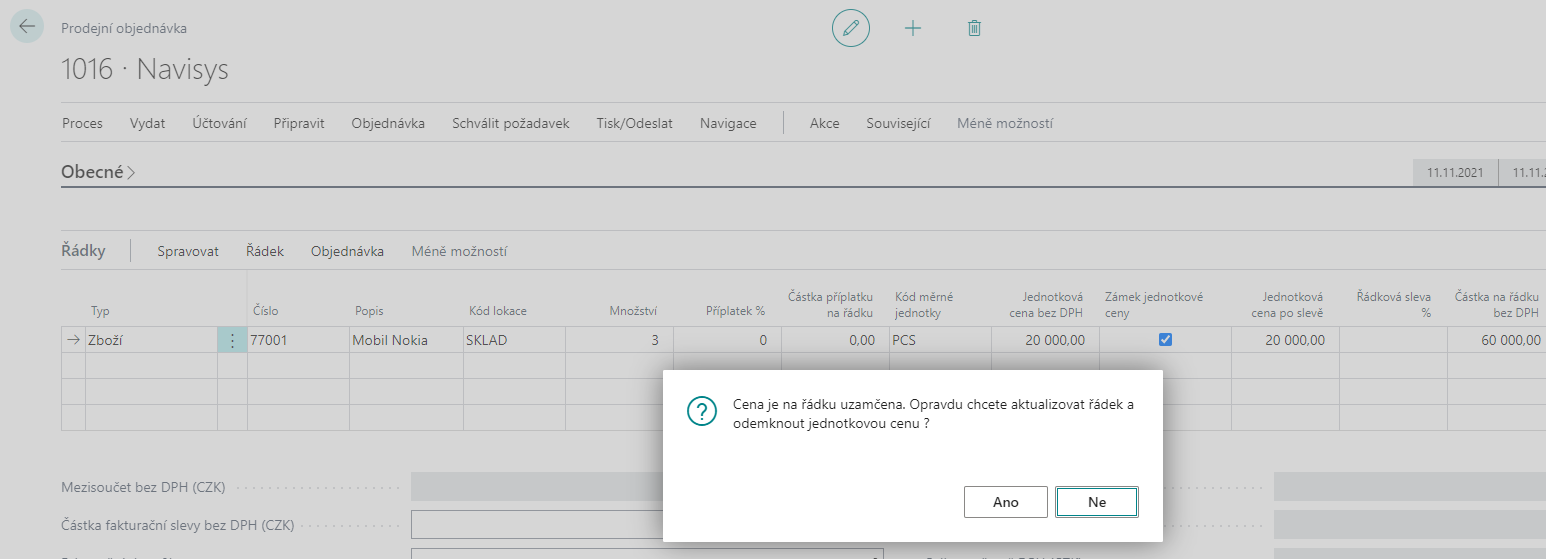The width and height of the screenshot is (1546, 559).
Task: Click the row selector arrow beside Zboží
Action: click(73, 340)
